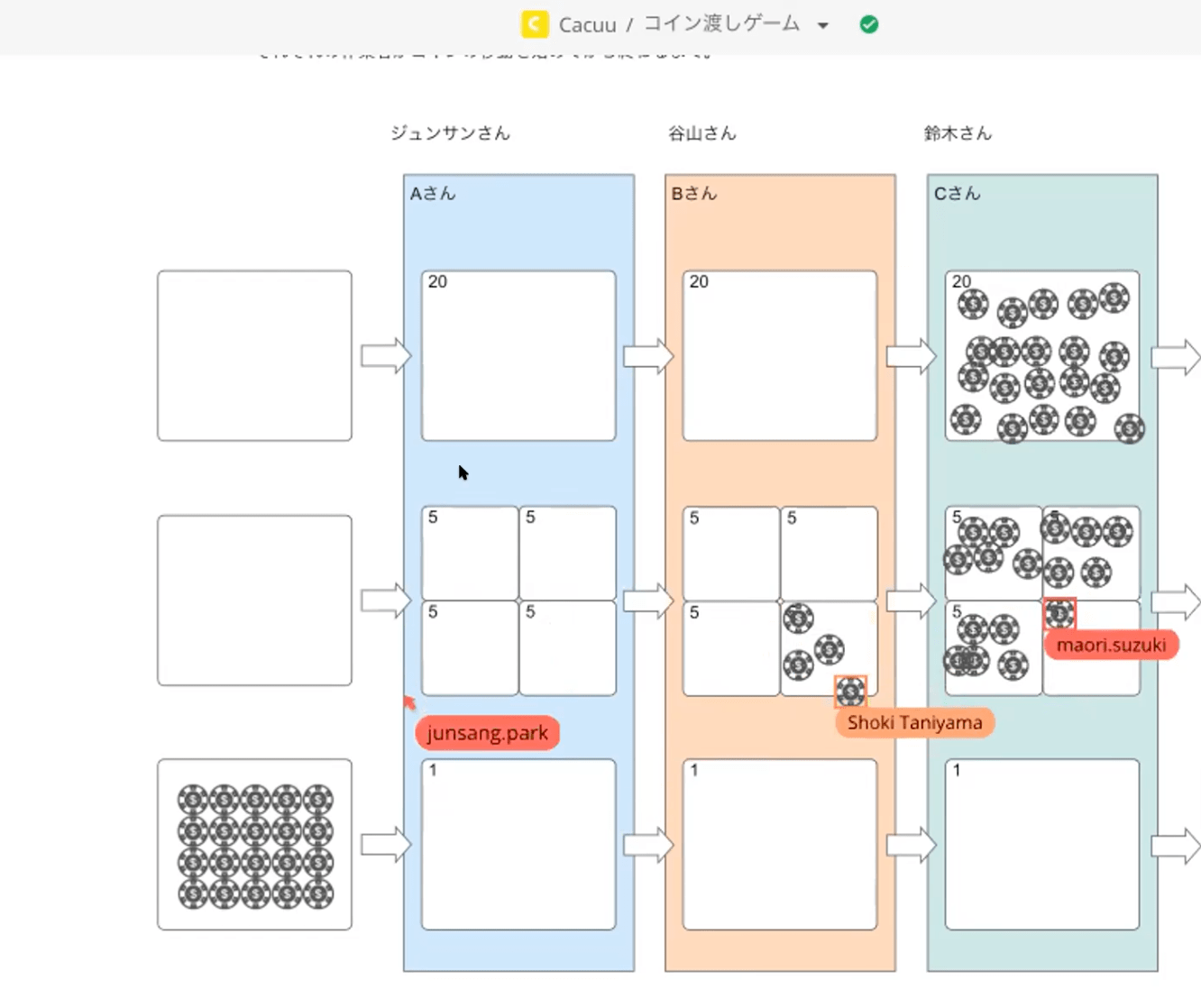Screen dimensions: 1201x1008
Task: Click the Shoki Taniyama collaborator label
Action: (914, 722)
